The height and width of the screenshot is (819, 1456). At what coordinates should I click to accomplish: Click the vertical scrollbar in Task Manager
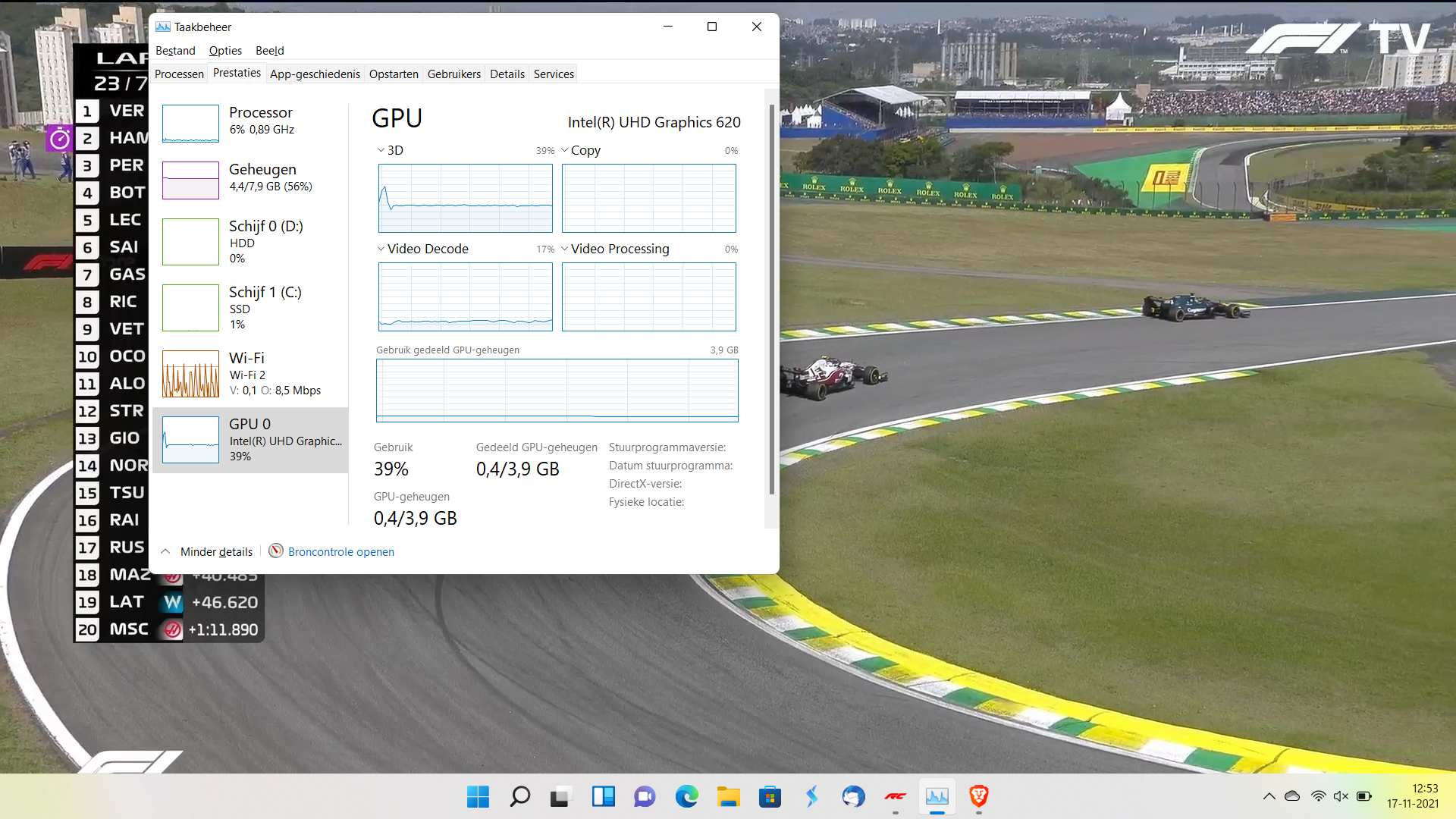point(773,303)
